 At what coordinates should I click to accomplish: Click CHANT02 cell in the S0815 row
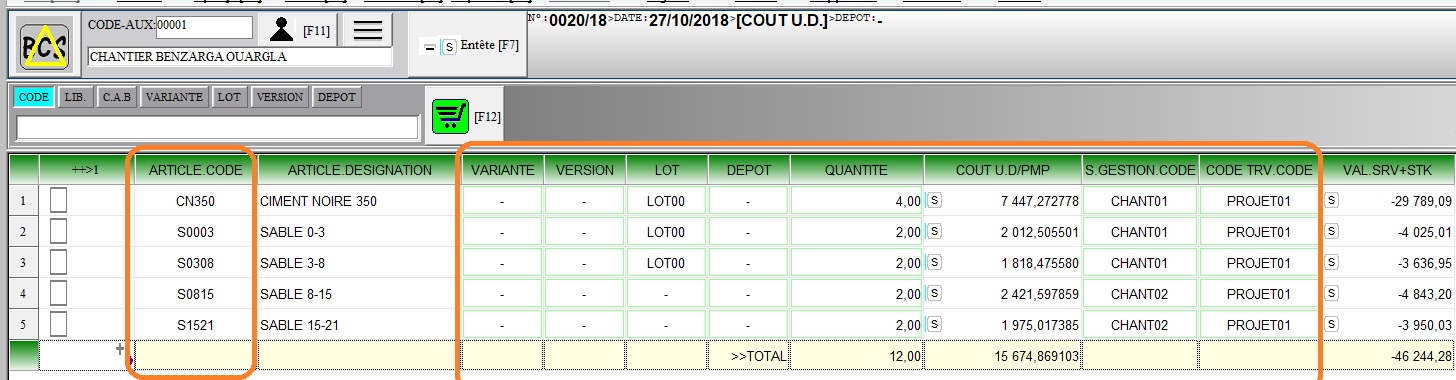1141,294
